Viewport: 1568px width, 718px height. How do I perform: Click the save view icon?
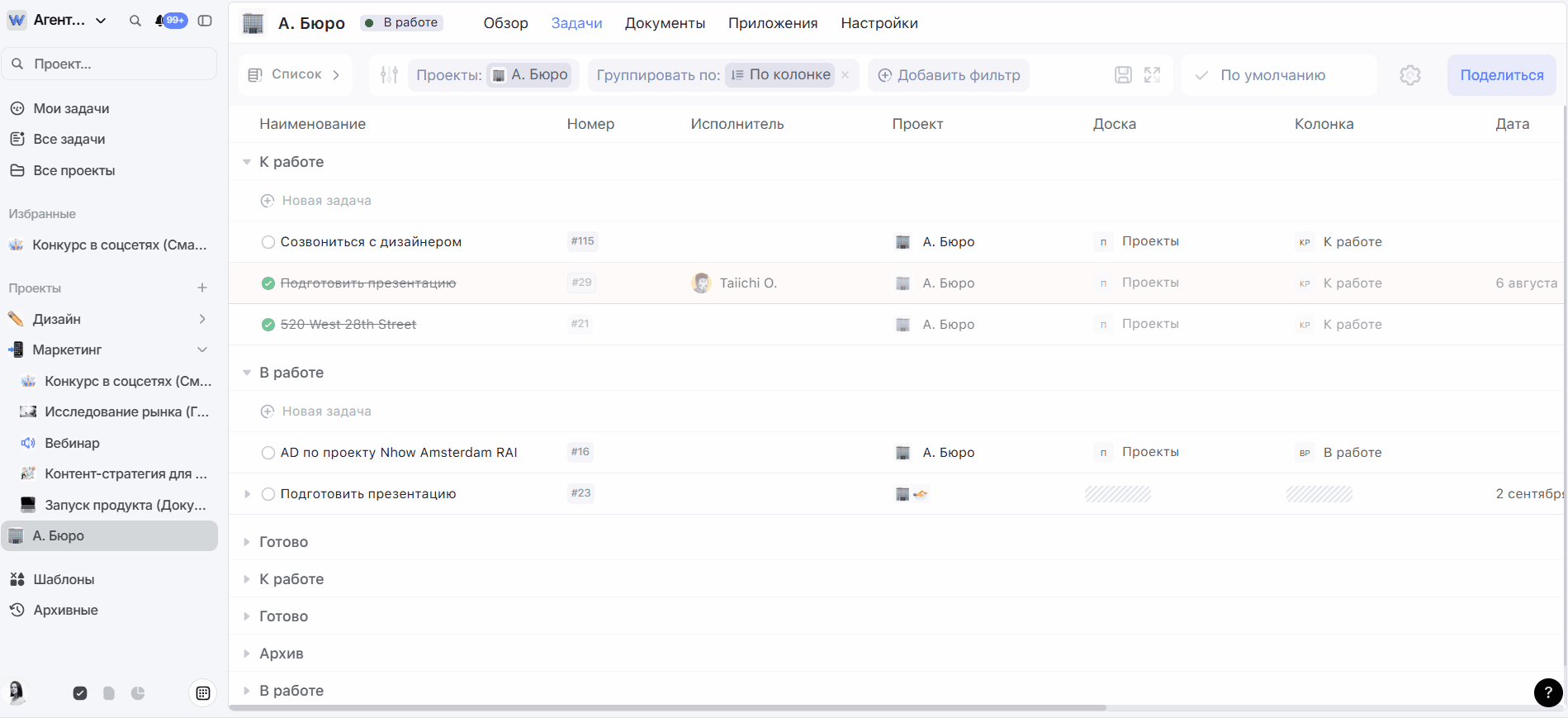(x=1123, y=75)
